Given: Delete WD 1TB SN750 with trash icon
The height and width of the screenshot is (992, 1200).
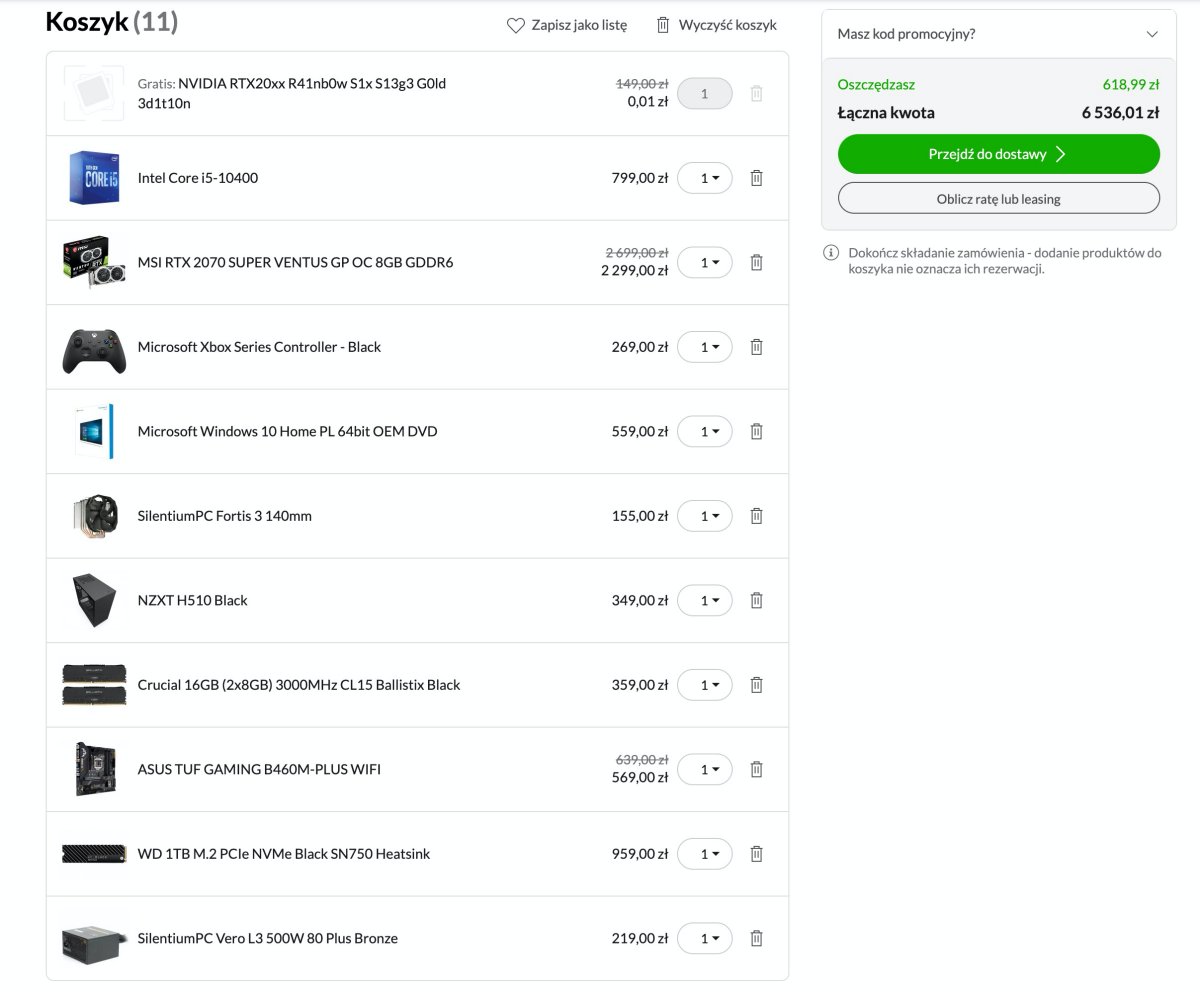Looking at the screenshot, I should click(757, 854).
